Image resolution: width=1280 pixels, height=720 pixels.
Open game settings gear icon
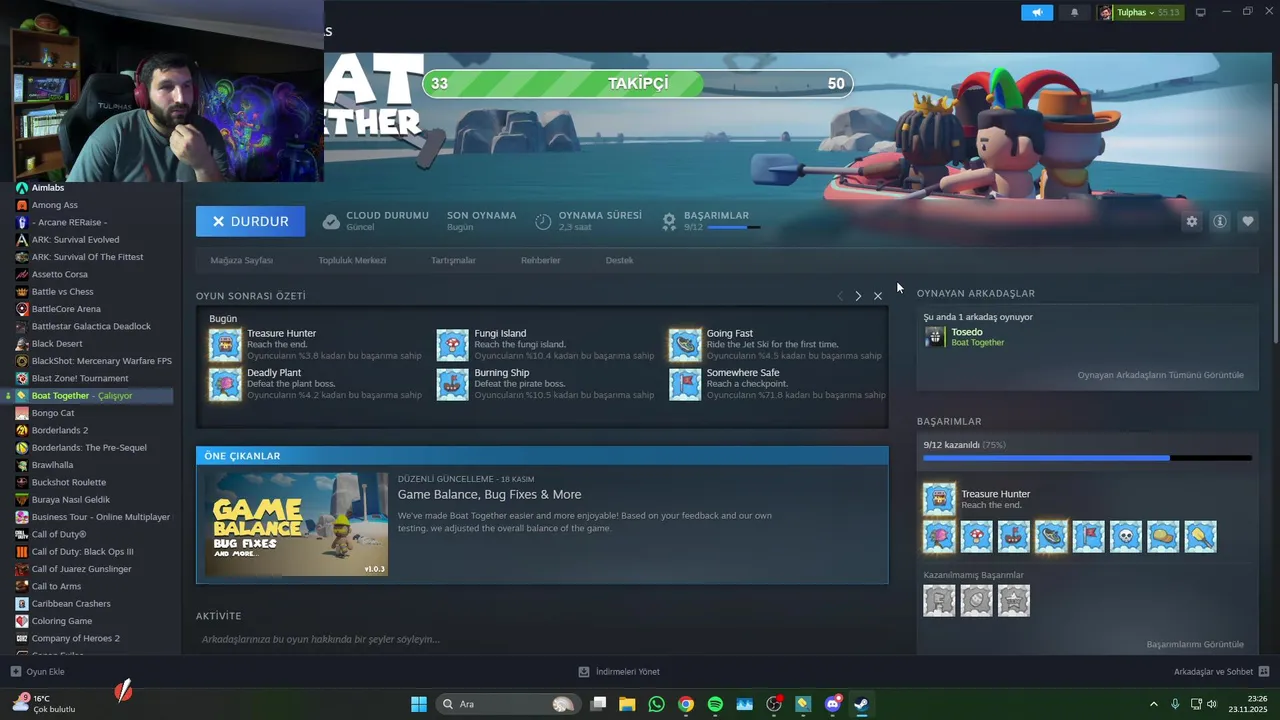coord(1191,221)
